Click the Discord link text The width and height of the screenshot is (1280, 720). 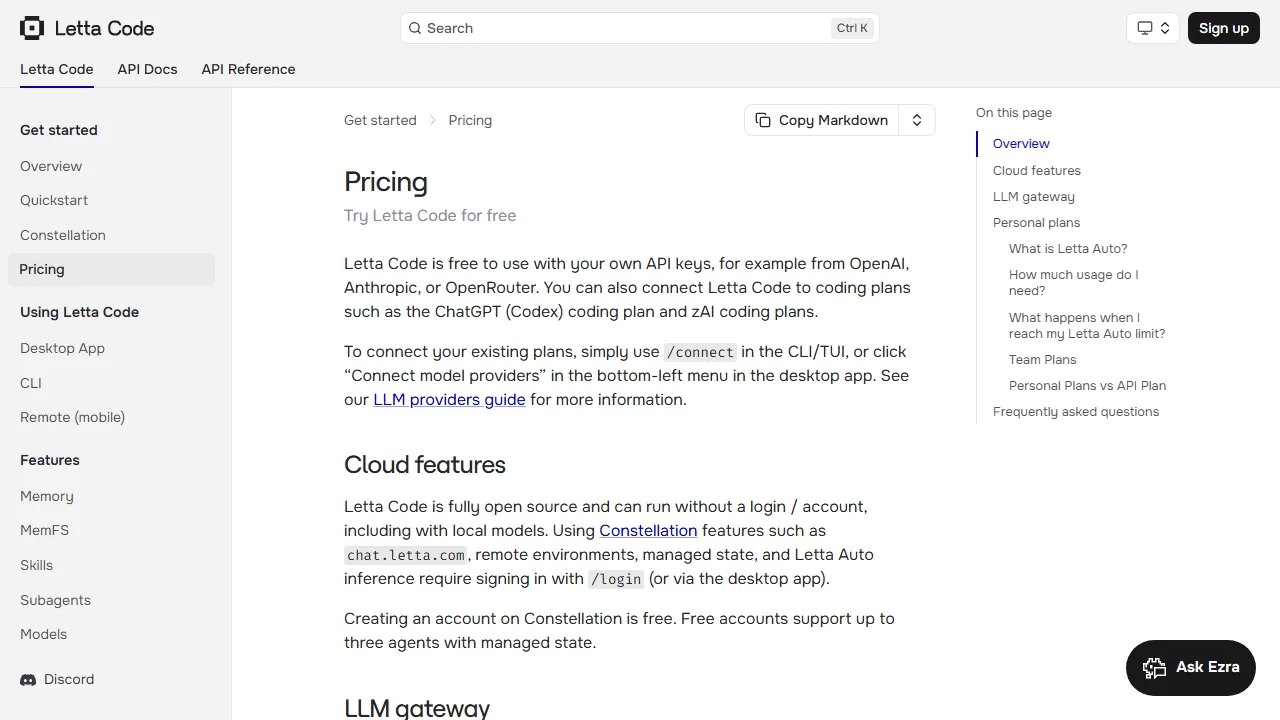[x=69, y=680]
